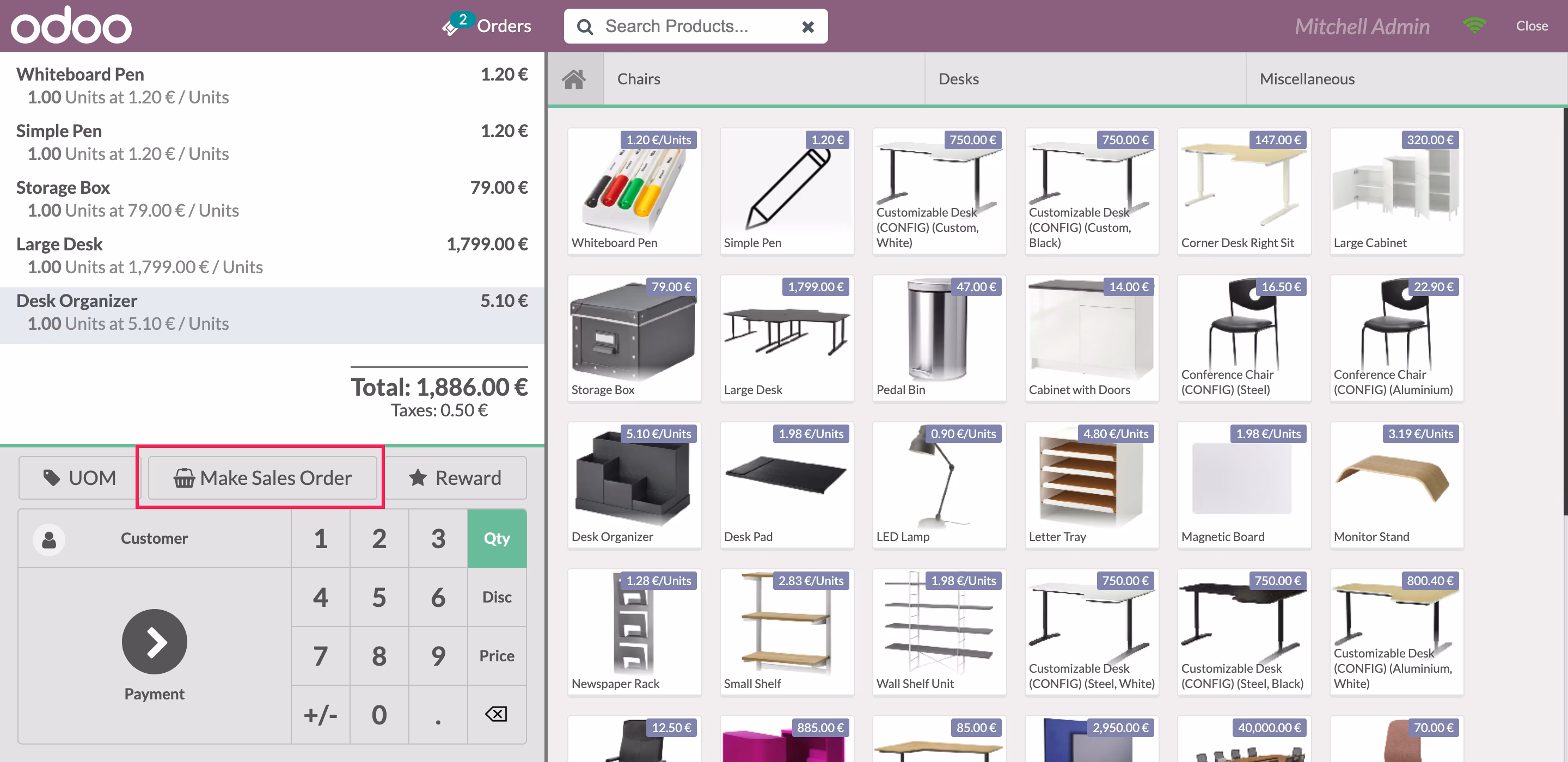The image size is (1568, 762).
Task: Open the Miscellaneous category
Action: [1407, 79]
